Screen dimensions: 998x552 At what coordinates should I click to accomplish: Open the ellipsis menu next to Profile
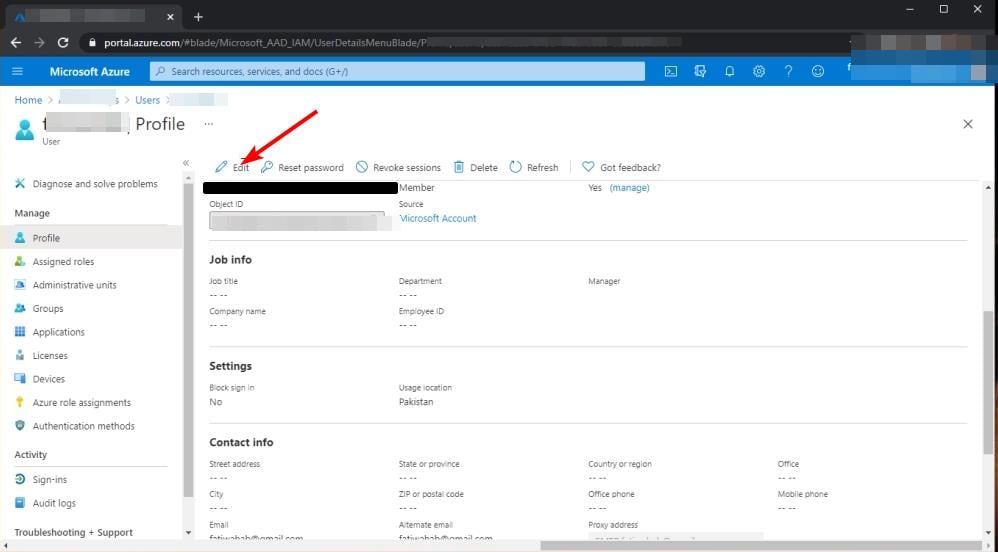209,124
